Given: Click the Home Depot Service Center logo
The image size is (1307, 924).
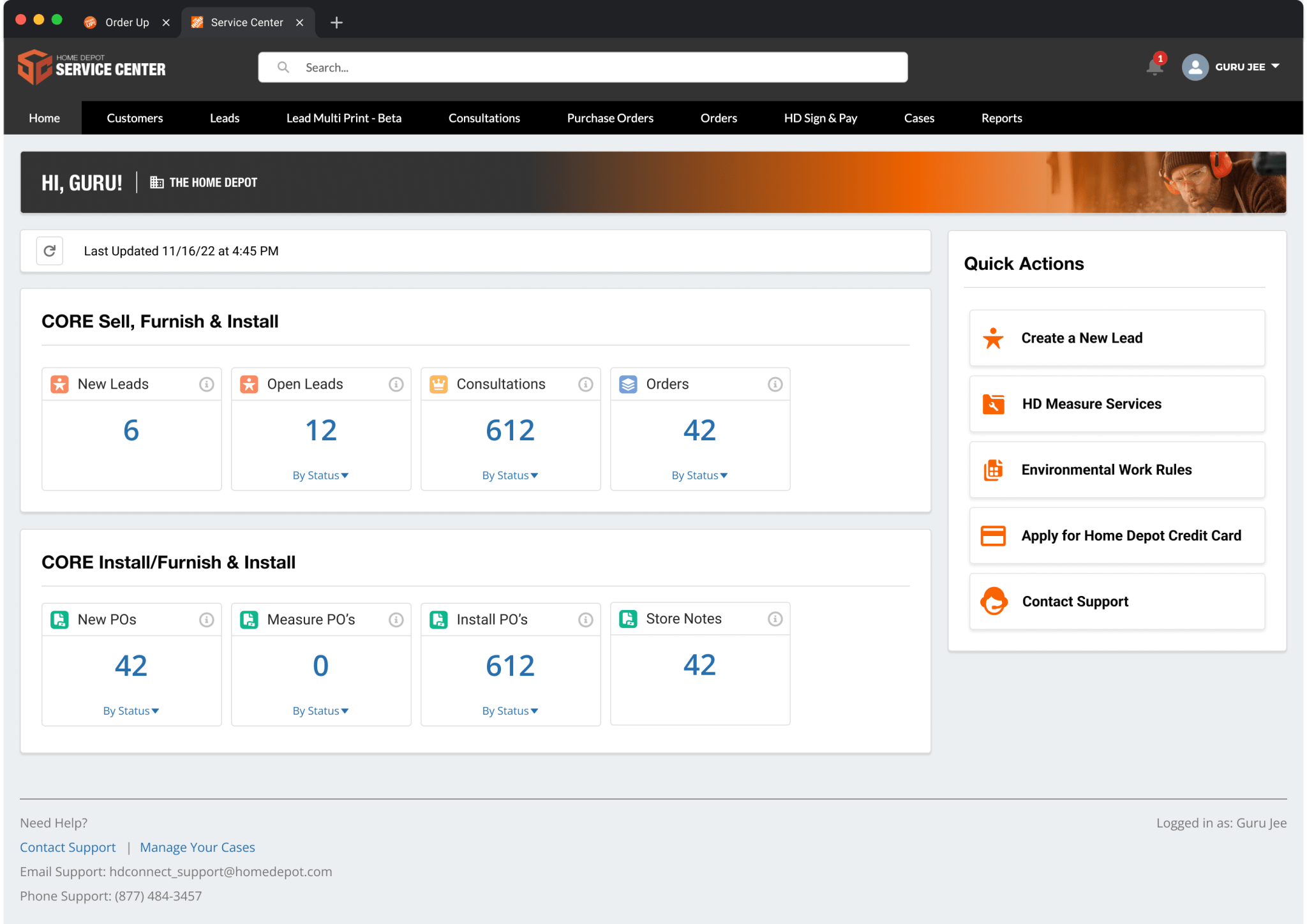Looking at the screenshot, I should click(x=92, y=67).
